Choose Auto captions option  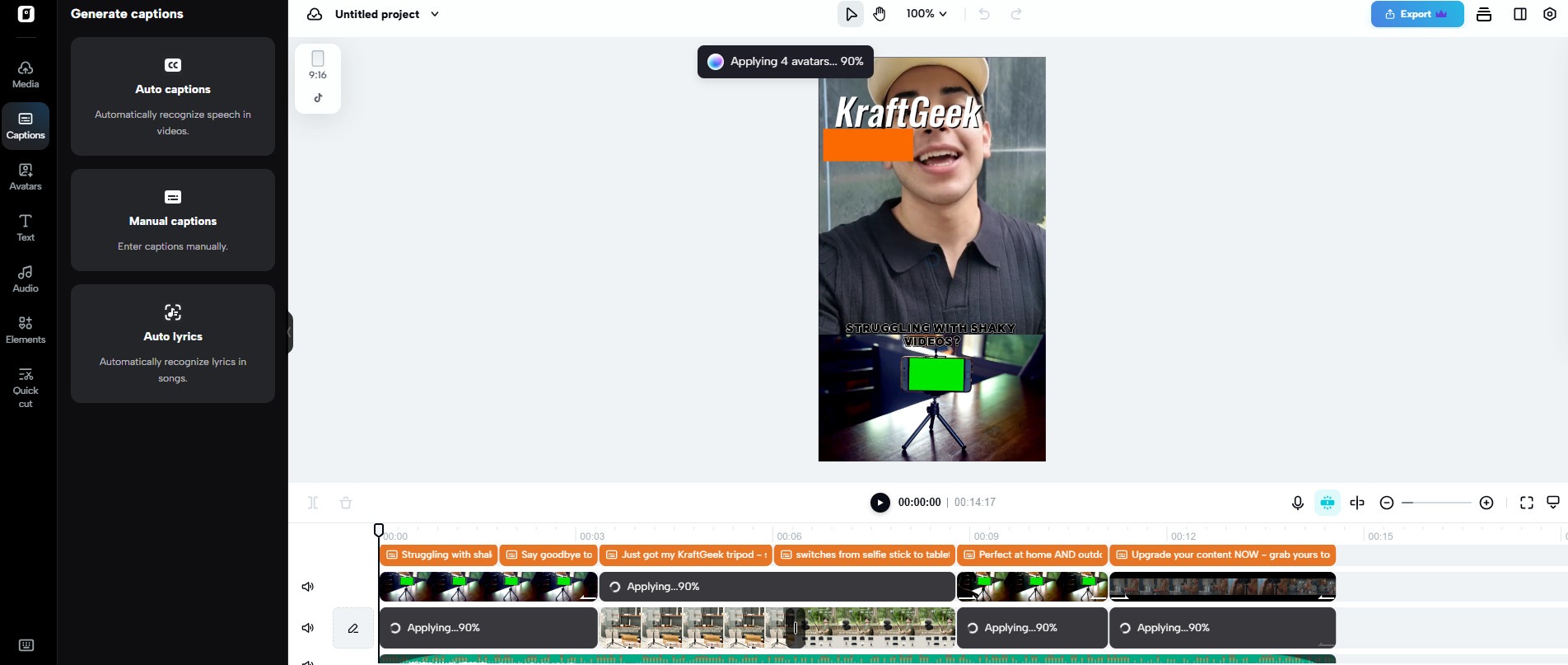point(173,96)
